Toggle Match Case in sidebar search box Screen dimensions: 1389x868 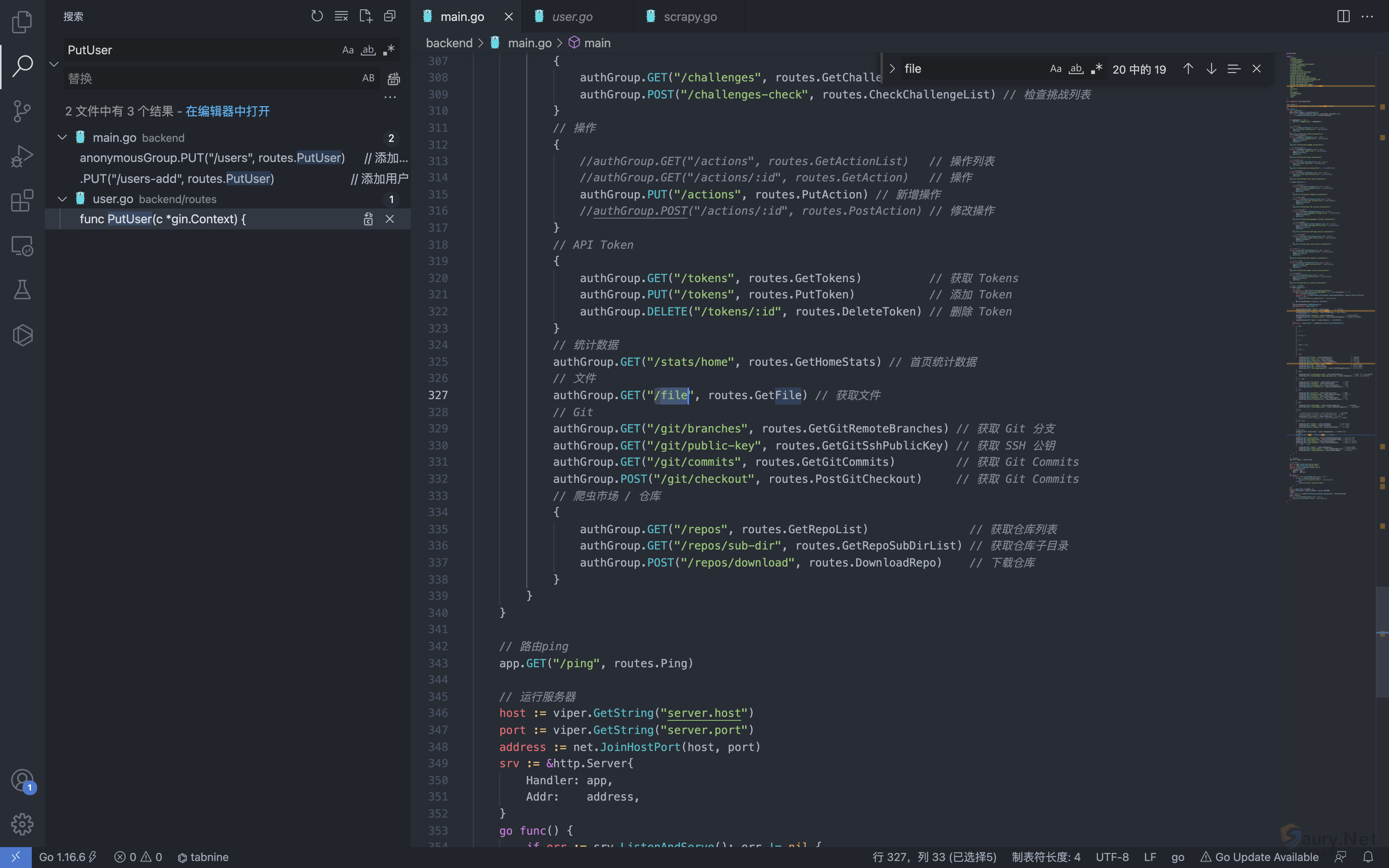pos(348,50)
